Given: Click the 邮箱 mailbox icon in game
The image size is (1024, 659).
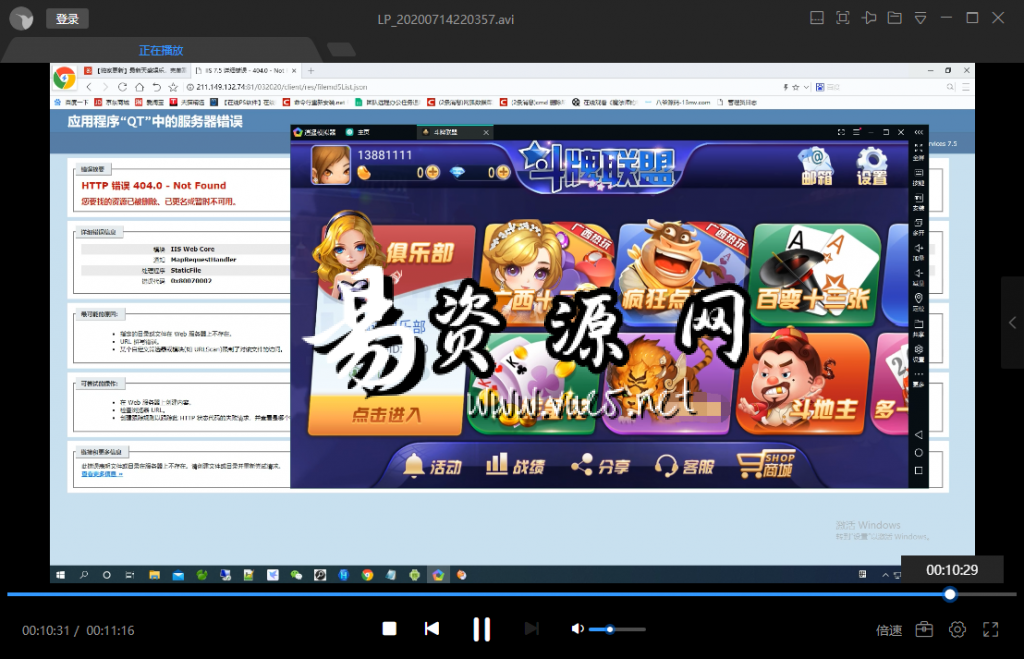Looking at the screenshot, I should point(817,167).
